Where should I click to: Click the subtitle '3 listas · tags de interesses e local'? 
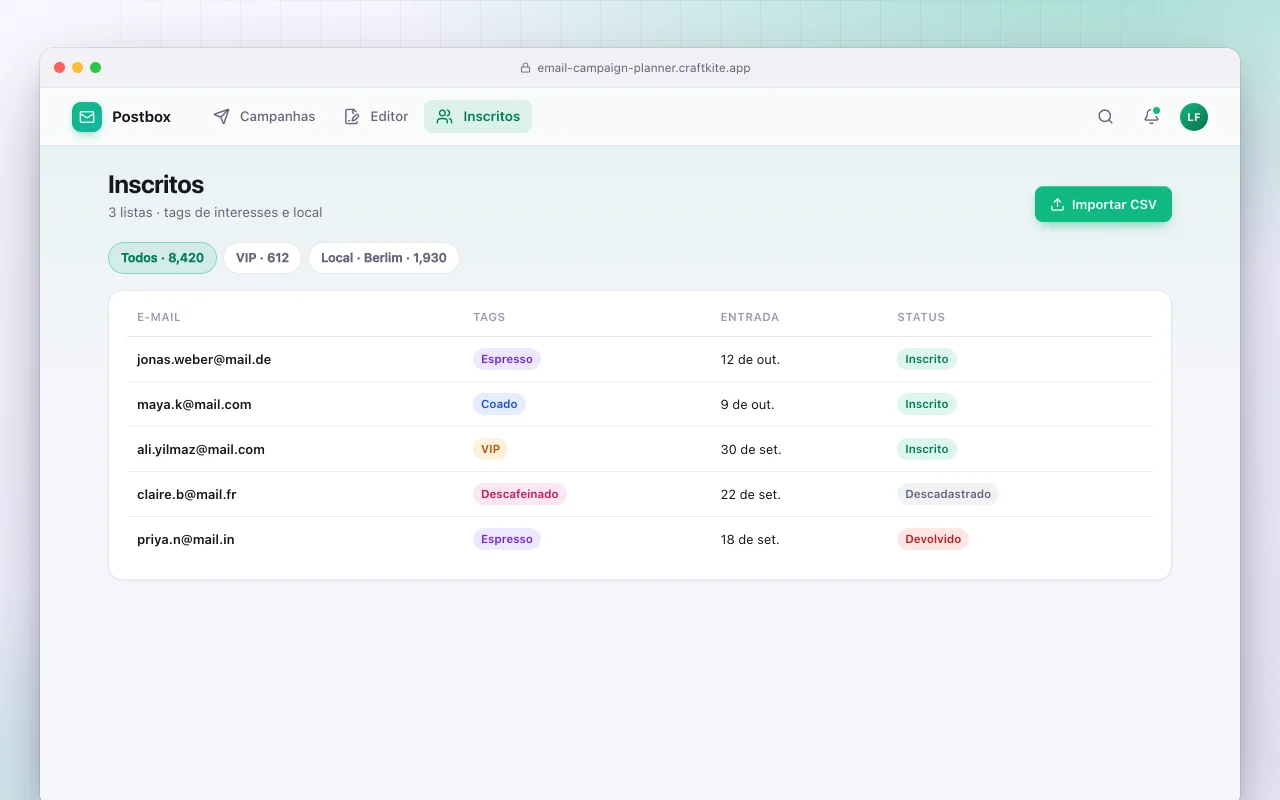(215, 212)
